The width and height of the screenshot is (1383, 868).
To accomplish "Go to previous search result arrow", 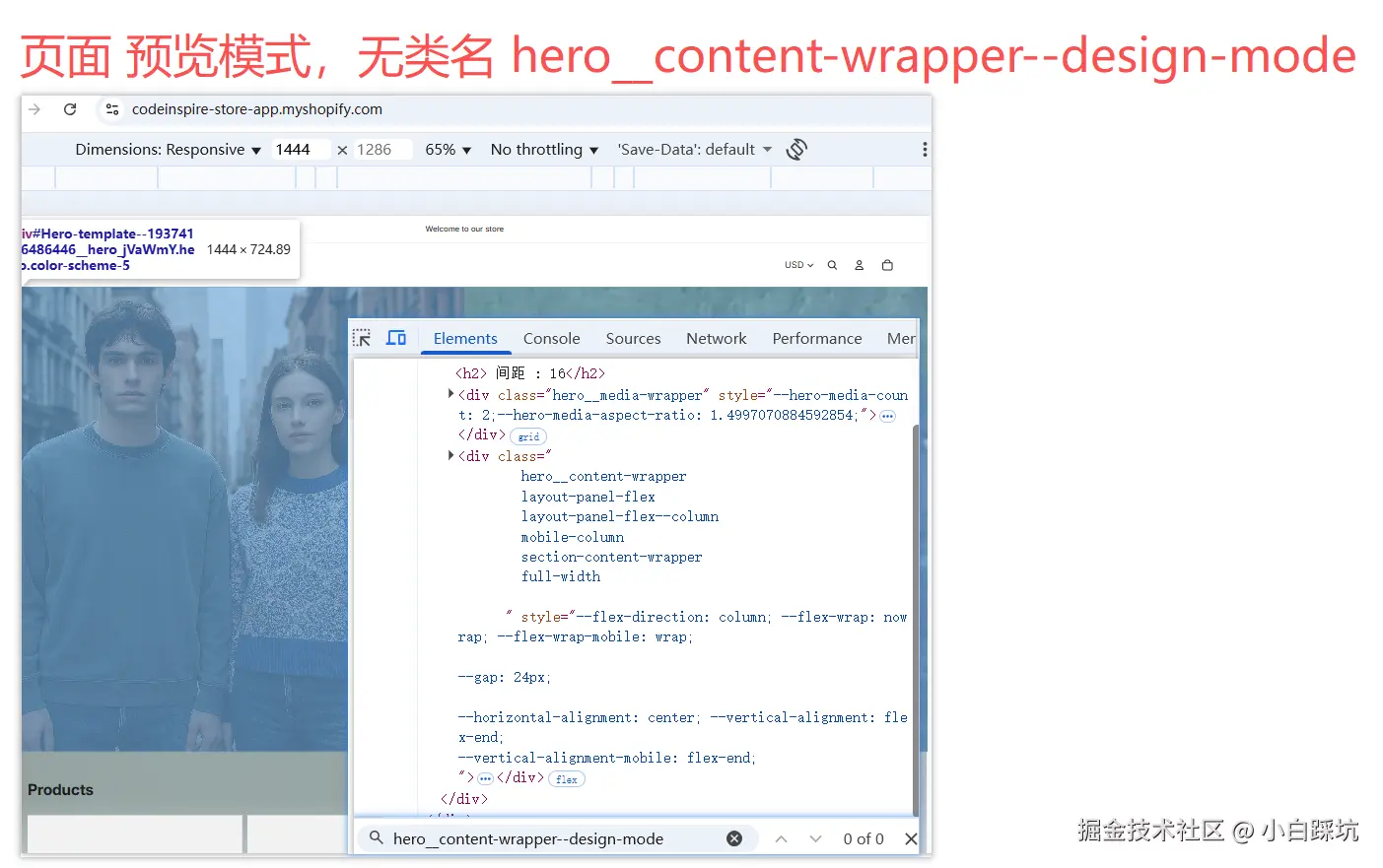I will [781, 838].
